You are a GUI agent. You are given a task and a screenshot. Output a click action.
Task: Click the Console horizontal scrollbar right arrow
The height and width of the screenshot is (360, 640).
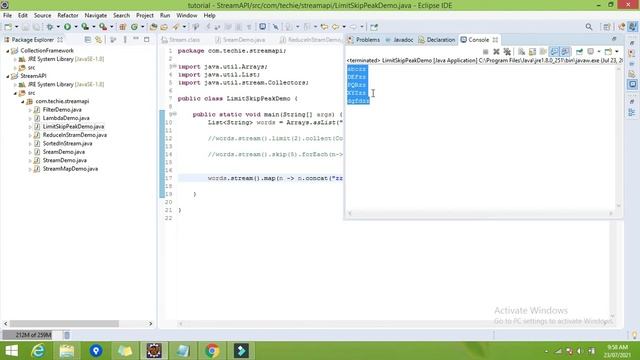[x=611, y=213]
